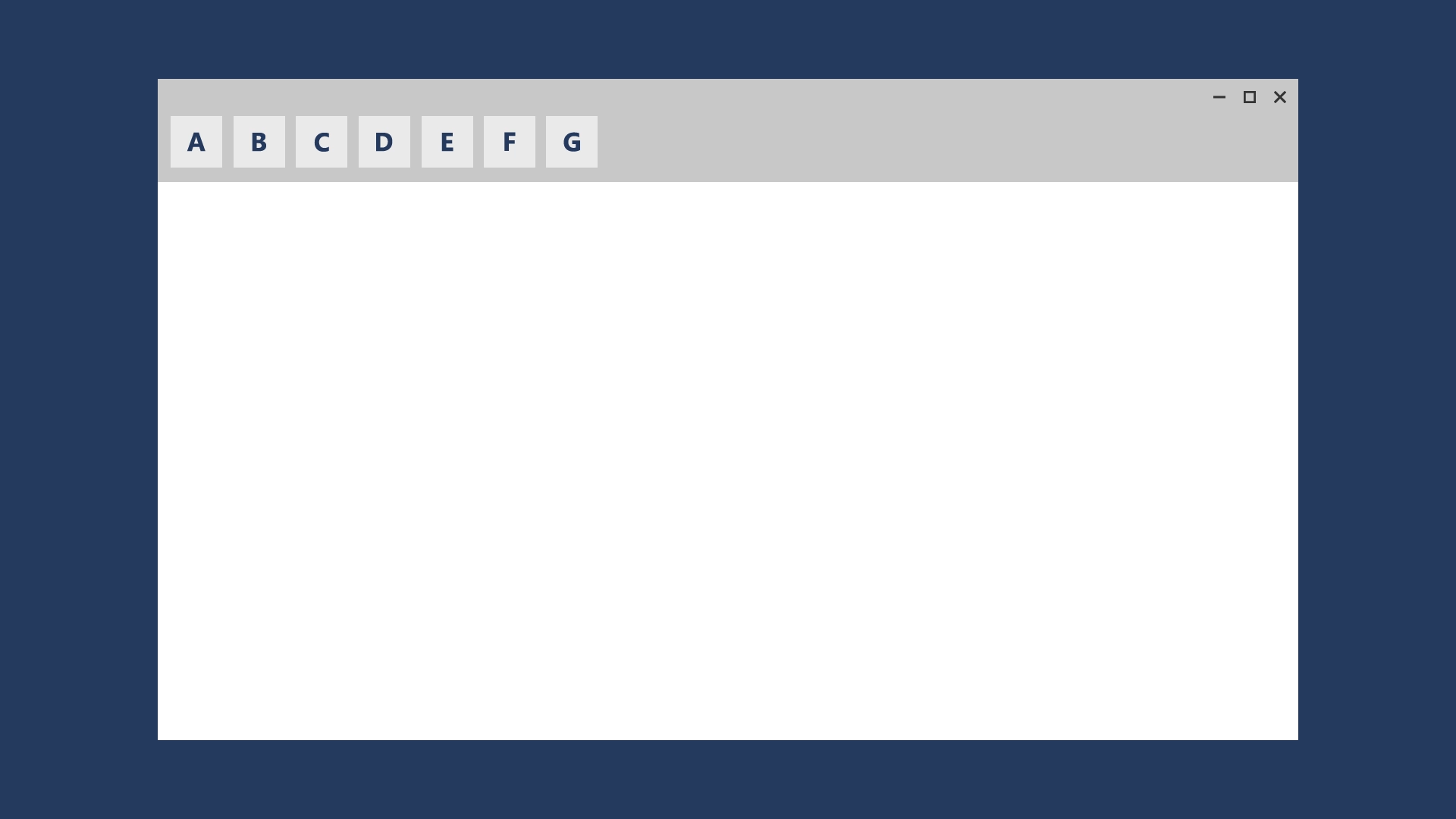This screenshot has height=819, width=1456.
Task: Click the A toolbar button
Action: point(196,141)
